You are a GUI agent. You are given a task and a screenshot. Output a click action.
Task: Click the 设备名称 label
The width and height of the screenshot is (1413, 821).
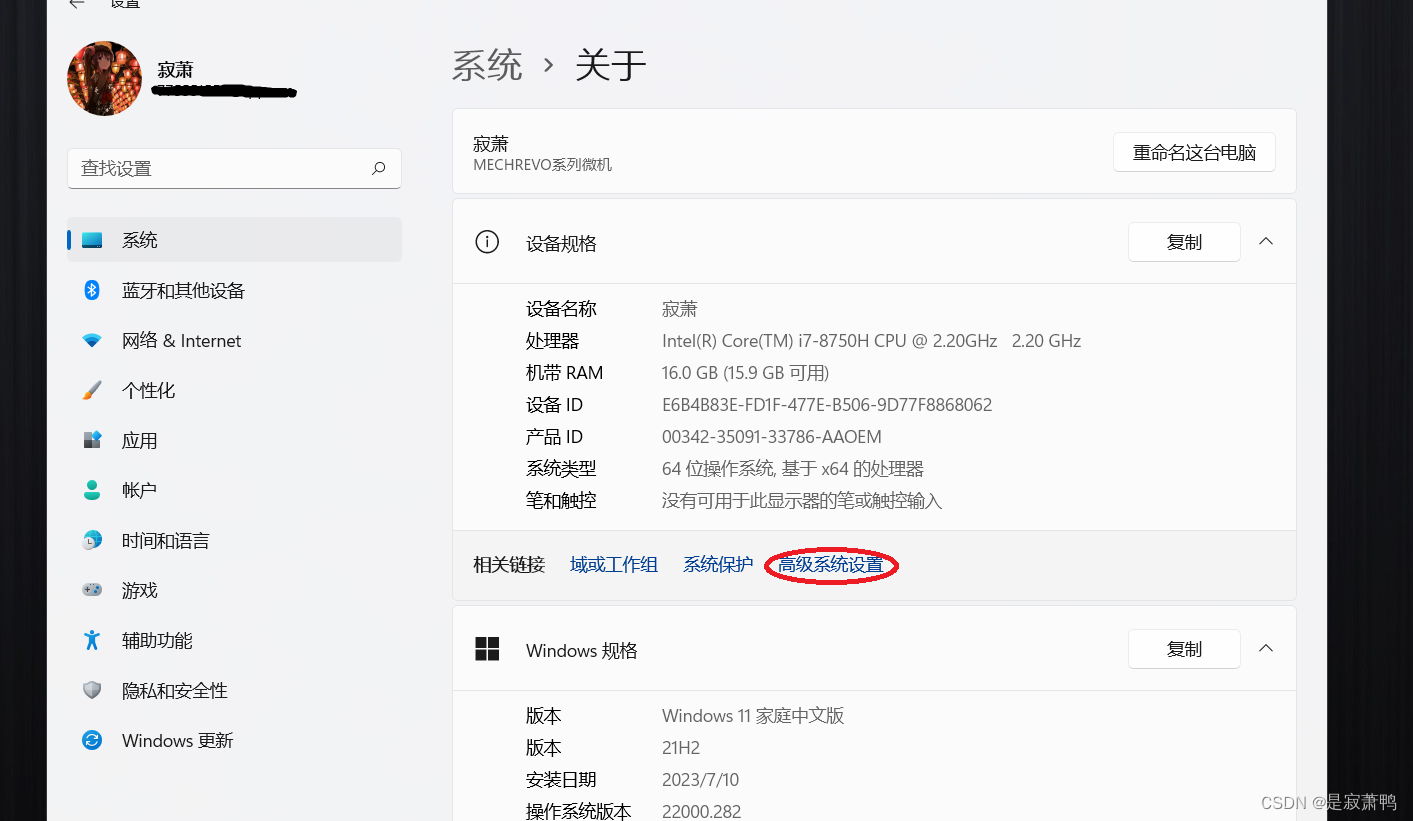pos(561,309)
